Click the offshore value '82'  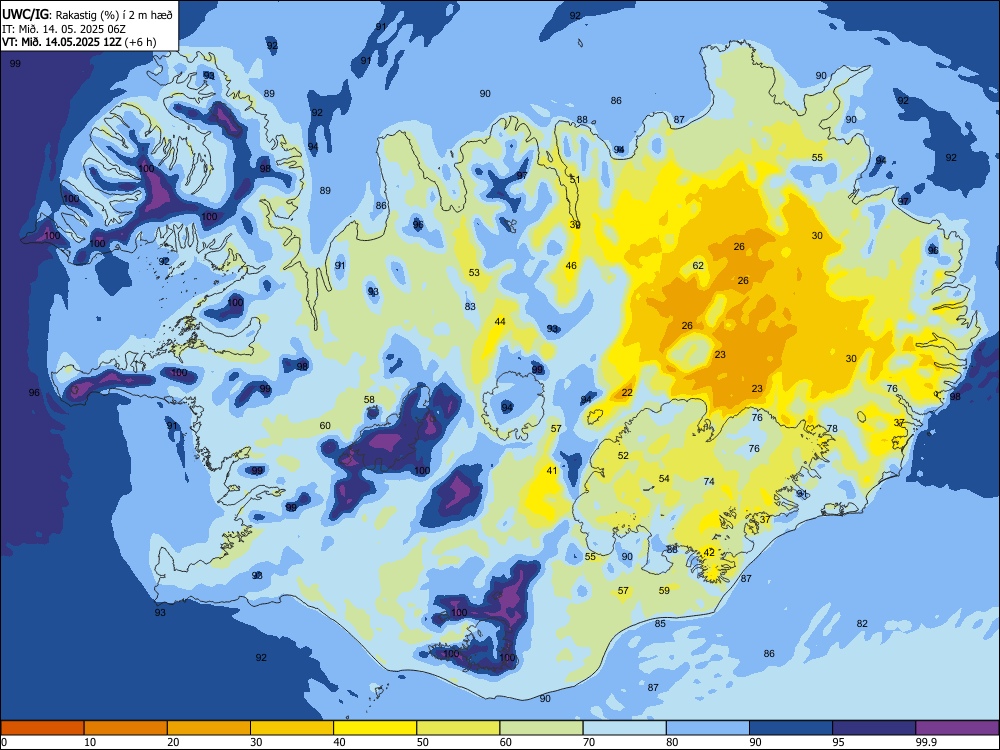[862, 623]
